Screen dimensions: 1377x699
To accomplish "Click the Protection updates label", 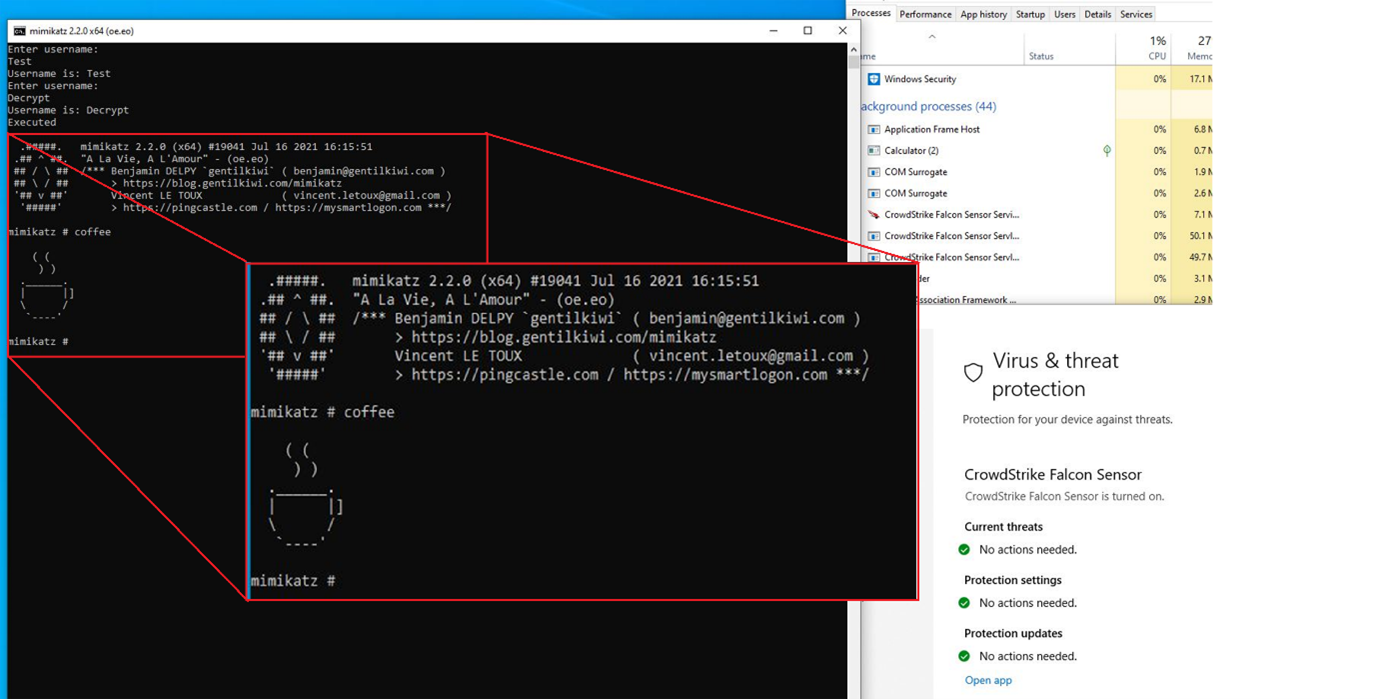I will (x=1013, y=633).
